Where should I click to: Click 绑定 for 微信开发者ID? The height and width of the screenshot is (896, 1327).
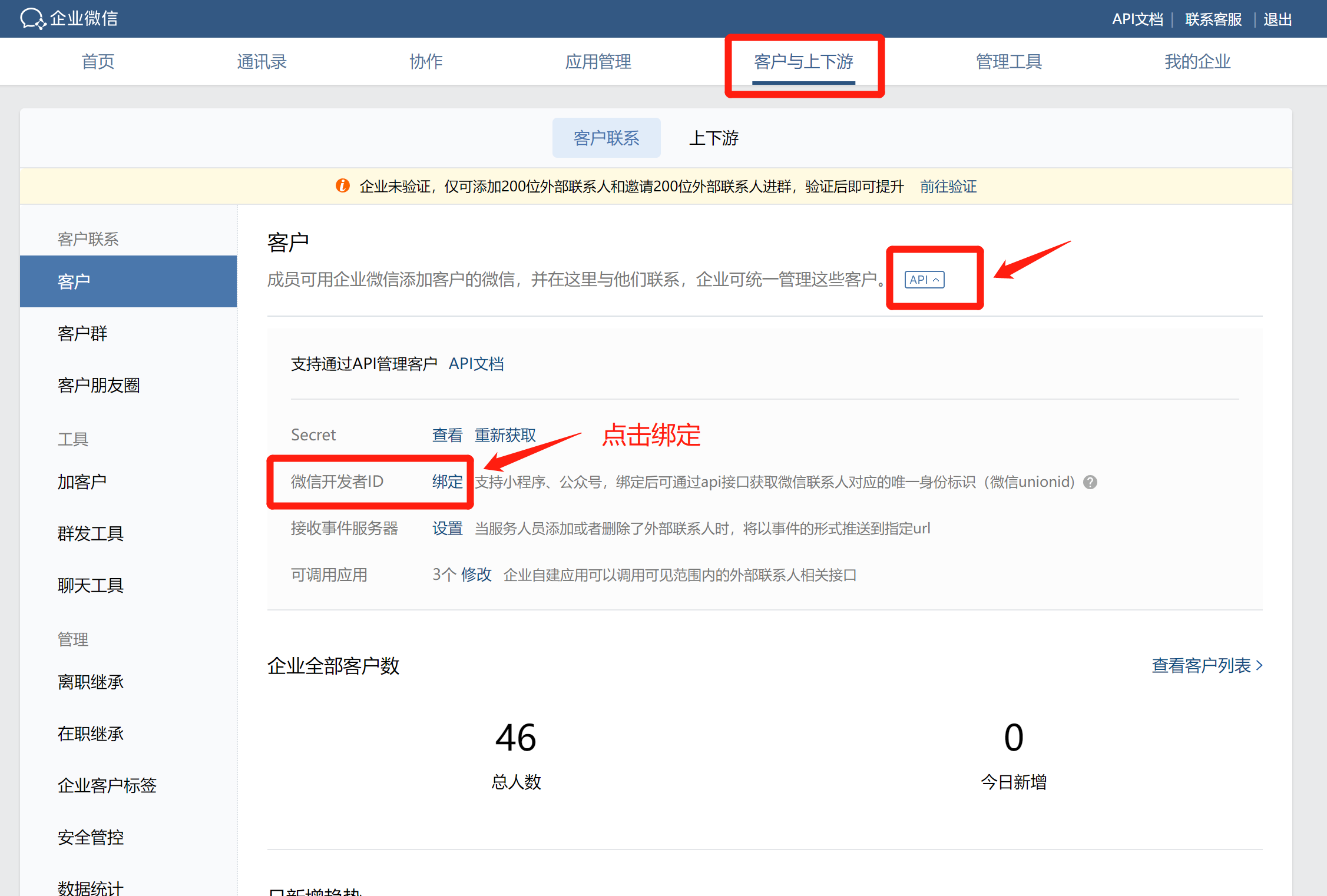447,482
